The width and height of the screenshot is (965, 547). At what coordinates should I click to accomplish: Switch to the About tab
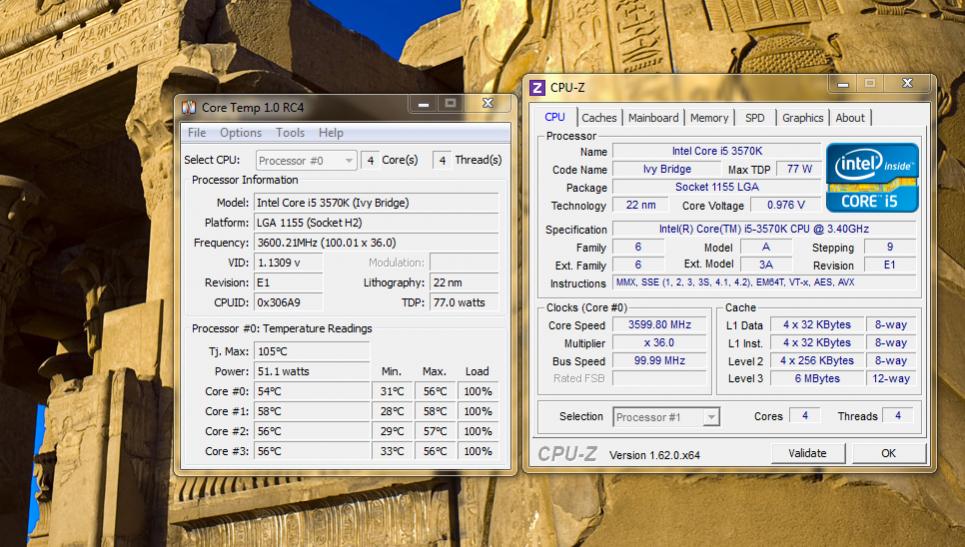pyautogui.click(x=850, y=118)
